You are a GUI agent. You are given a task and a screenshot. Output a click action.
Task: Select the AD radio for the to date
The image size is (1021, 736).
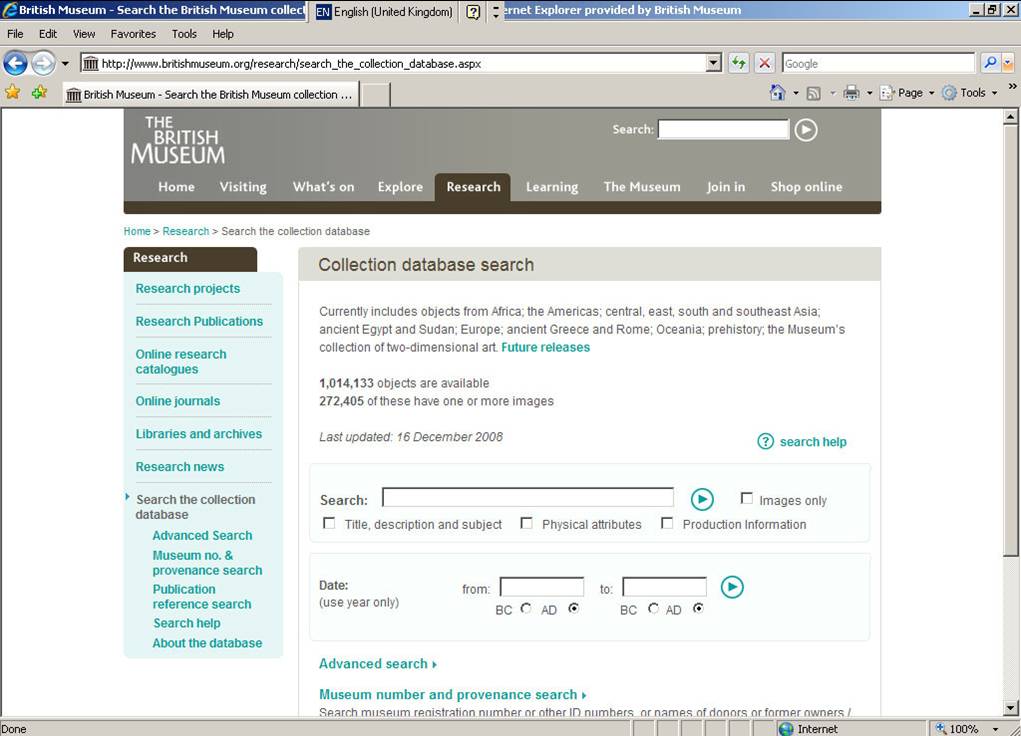point(698,608)
